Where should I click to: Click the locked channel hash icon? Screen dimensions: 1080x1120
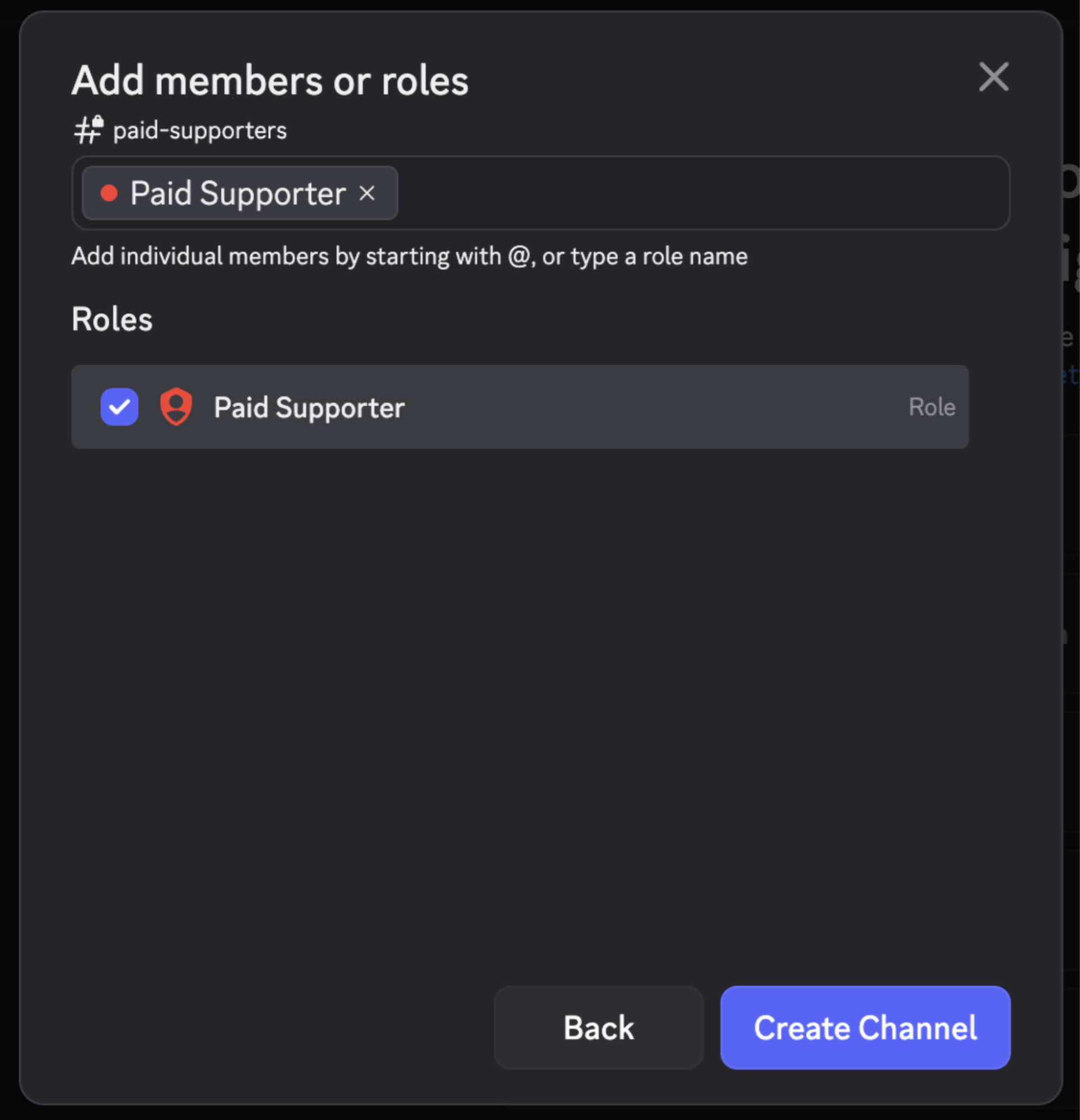click(x=89, y=131)
